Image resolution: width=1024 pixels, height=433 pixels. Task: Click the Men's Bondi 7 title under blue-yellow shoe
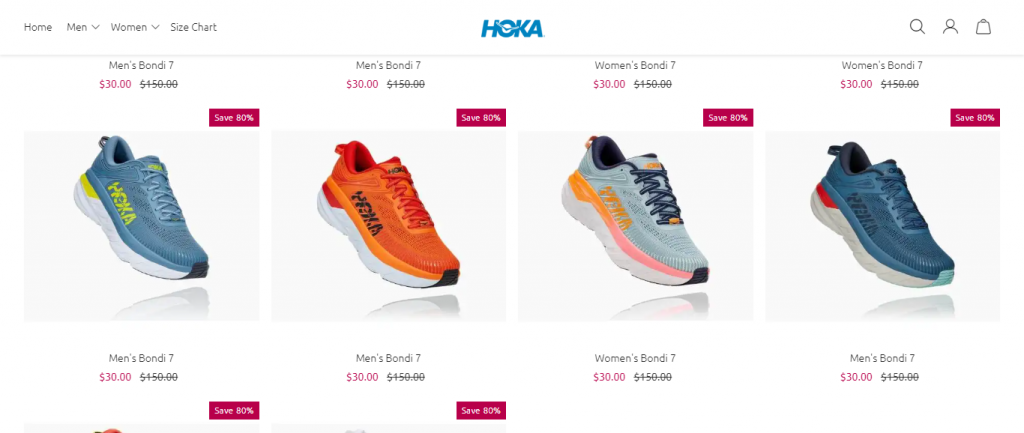[x=142, y=358]
